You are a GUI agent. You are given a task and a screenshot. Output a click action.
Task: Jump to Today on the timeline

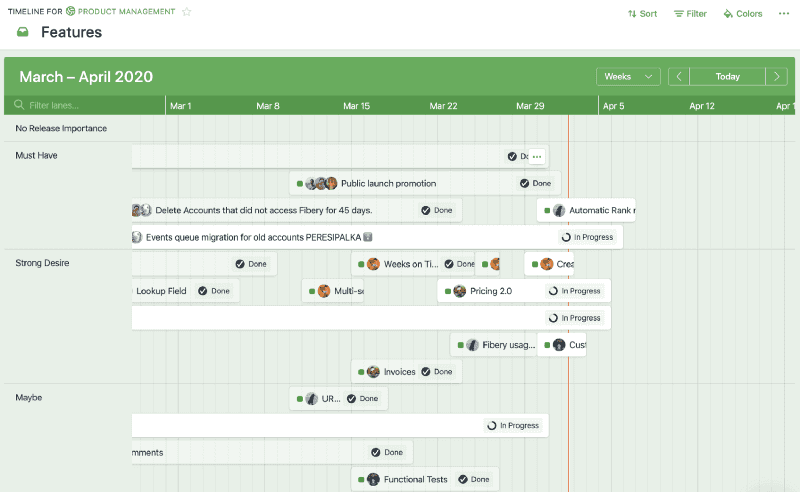click(x=727, y=77)
